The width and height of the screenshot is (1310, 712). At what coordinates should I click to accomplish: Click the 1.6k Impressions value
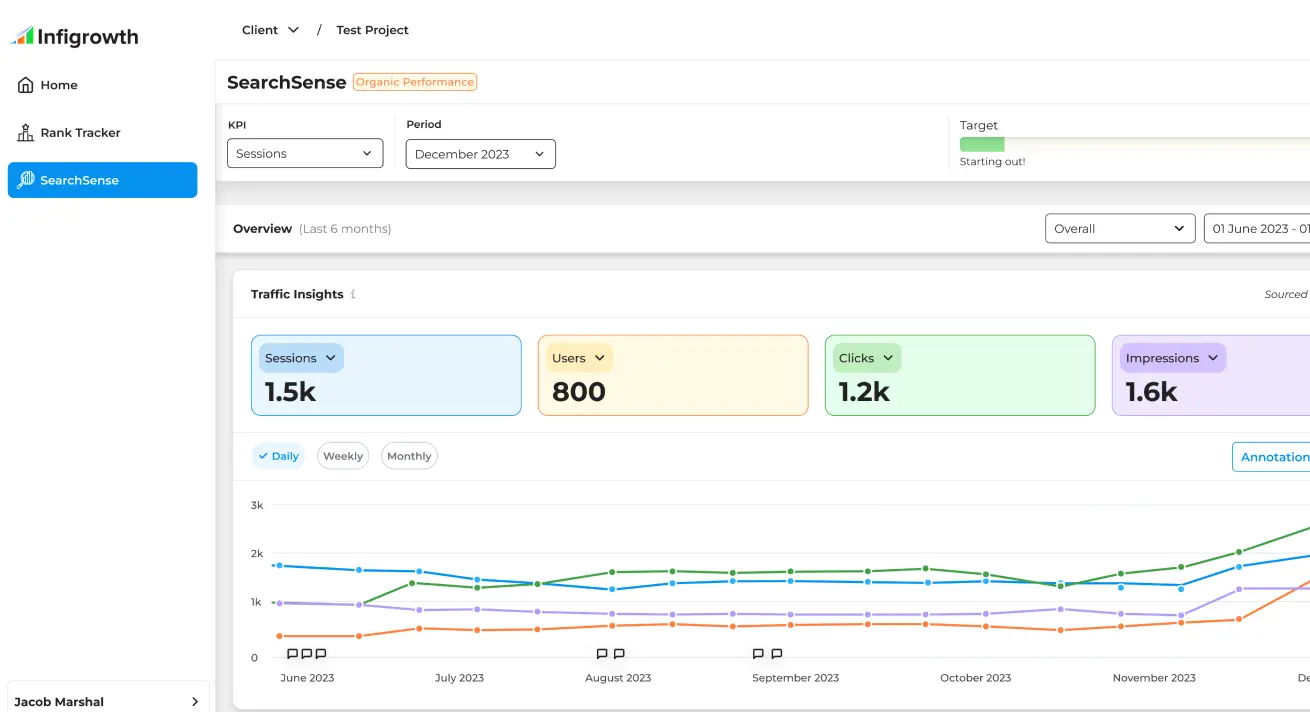pyautogui.click(x=1152, y=392)
